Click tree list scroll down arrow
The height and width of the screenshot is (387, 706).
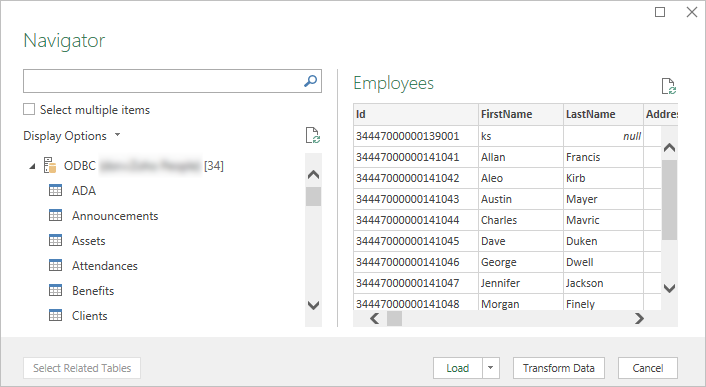pyautogui.click(x=313, y=305)
